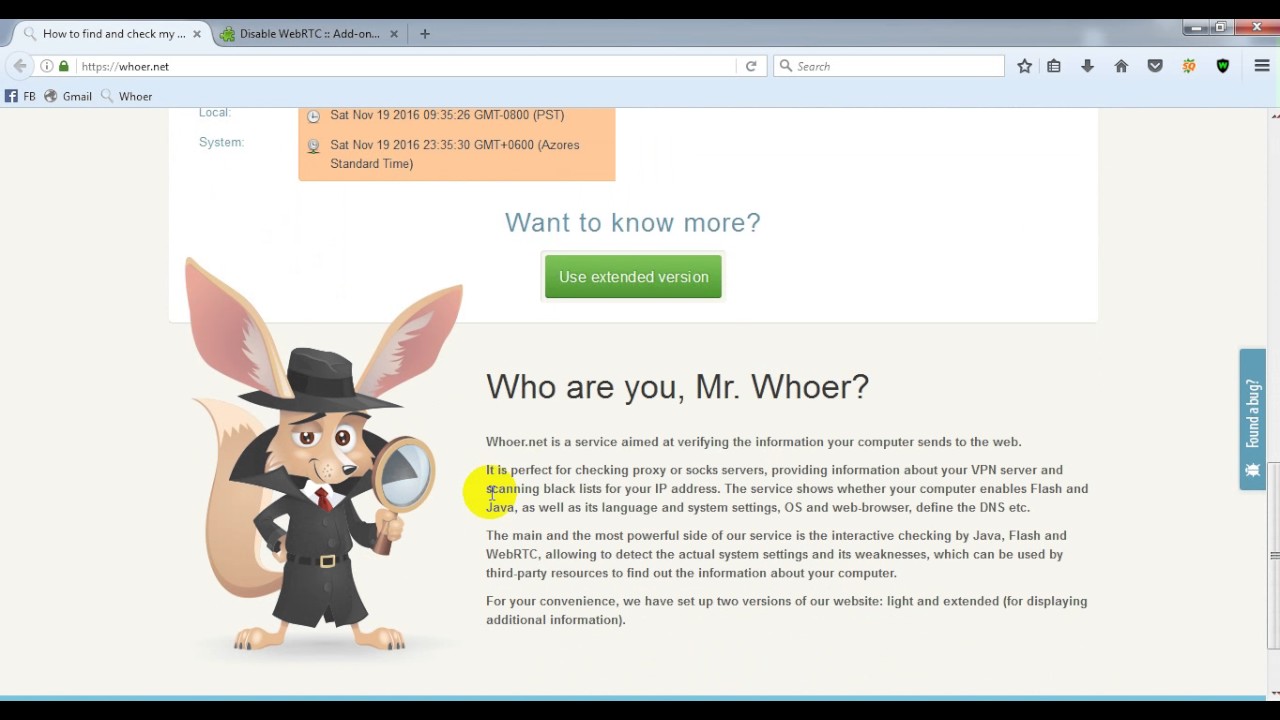Click the system time icon
The height and width of the screenshot is (720, 1280).
pos(313,146)
